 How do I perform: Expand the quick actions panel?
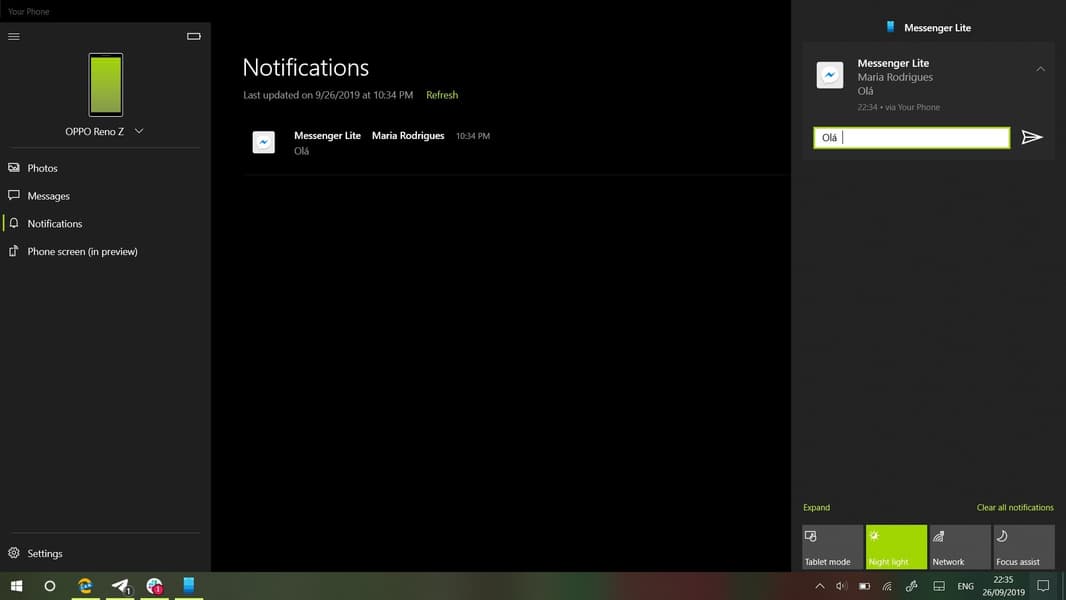click(x=816, y=508)
